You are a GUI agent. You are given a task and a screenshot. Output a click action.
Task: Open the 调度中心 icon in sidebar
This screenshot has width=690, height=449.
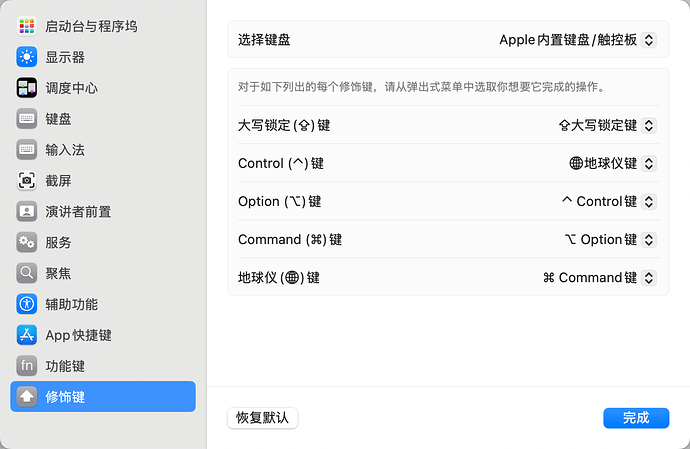[26, 88]
